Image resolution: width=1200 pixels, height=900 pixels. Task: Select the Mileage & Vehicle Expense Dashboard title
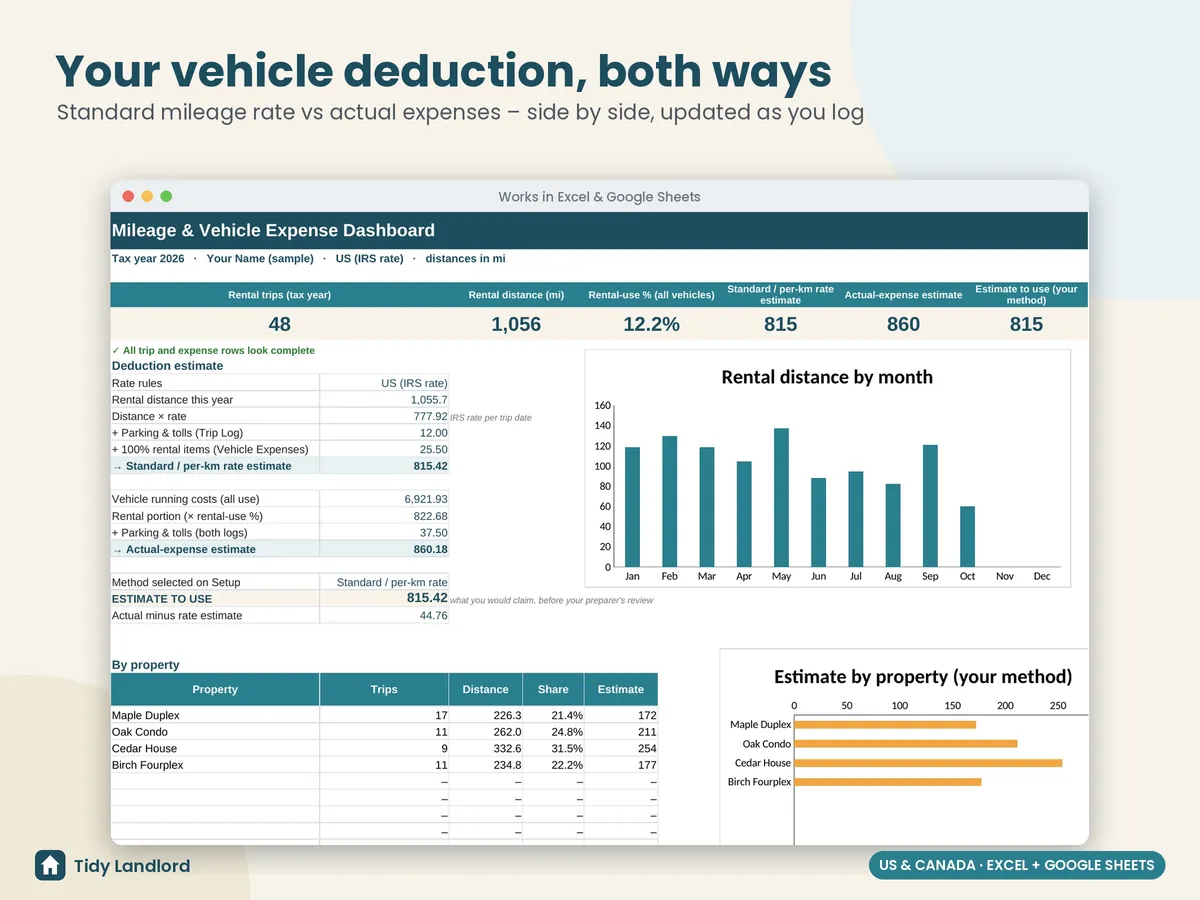pos(273,230)
